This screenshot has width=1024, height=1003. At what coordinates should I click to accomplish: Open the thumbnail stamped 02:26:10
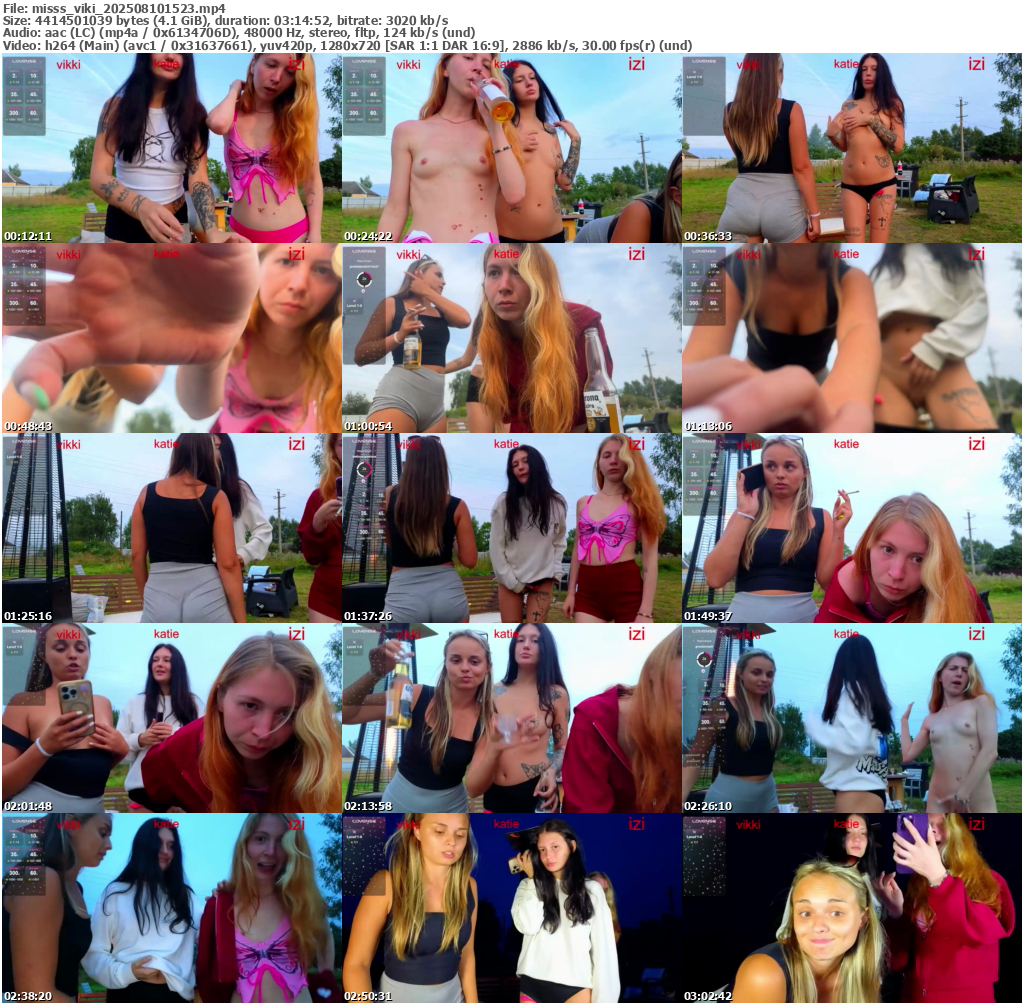852,718
